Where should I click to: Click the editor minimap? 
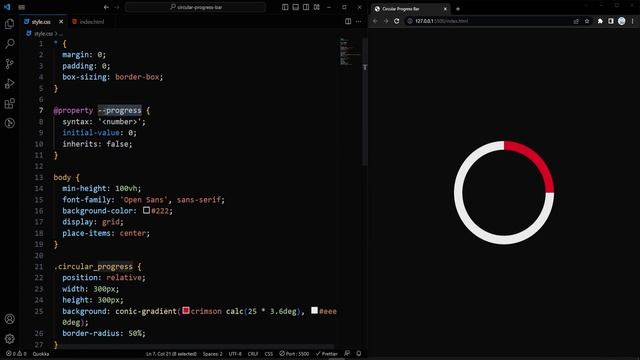[x=350, y=52]
